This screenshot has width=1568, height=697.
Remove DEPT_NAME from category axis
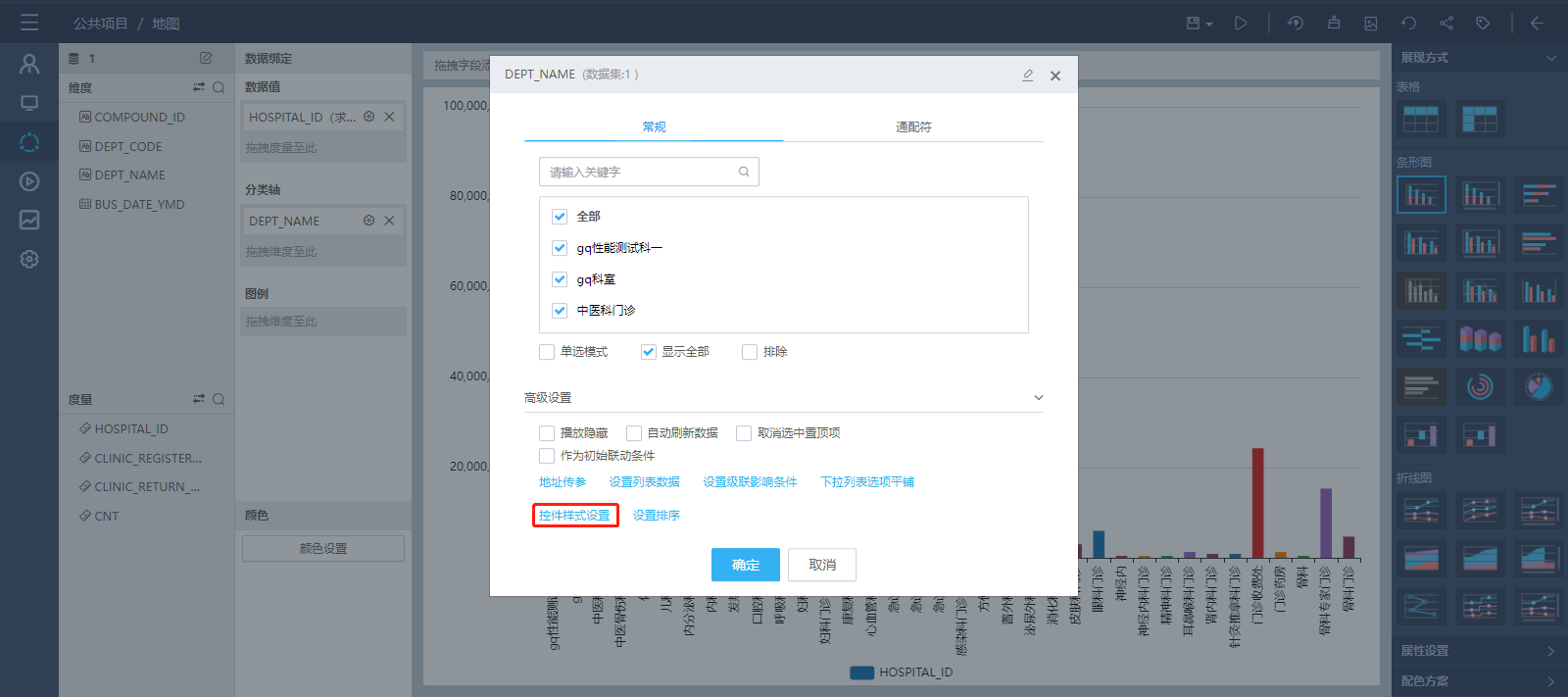[389, 221]
